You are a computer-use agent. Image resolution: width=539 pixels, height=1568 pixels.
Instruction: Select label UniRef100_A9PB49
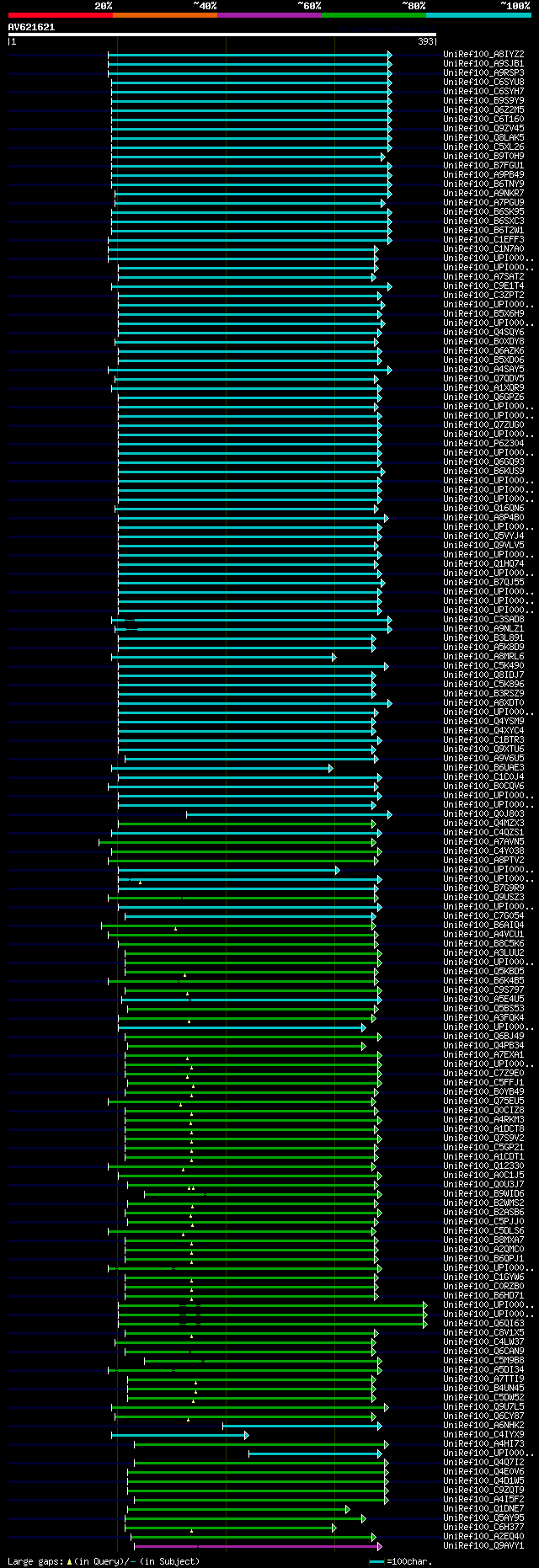click(483, 174)
